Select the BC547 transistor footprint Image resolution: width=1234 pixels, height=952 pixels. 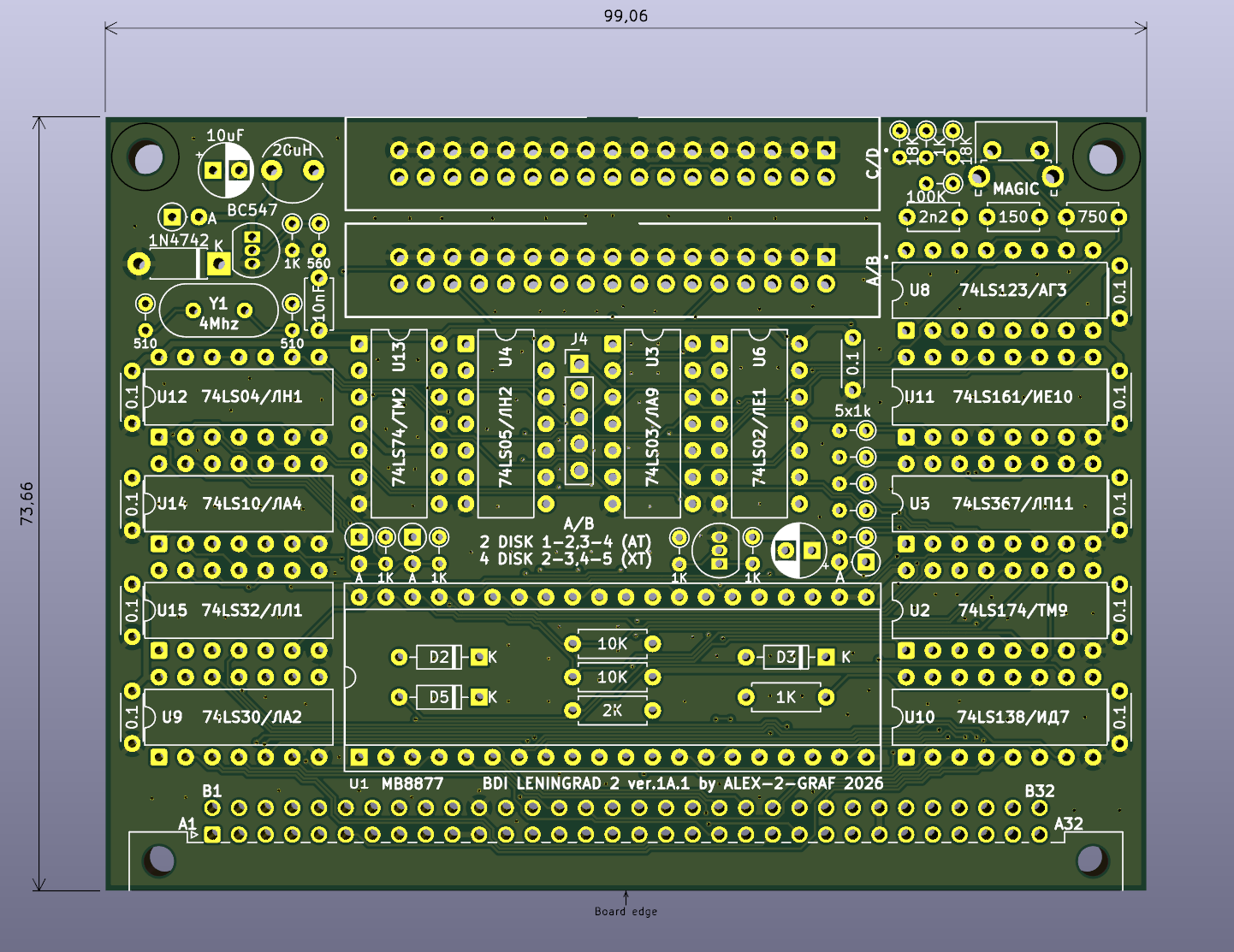click(x=253, y=249)
